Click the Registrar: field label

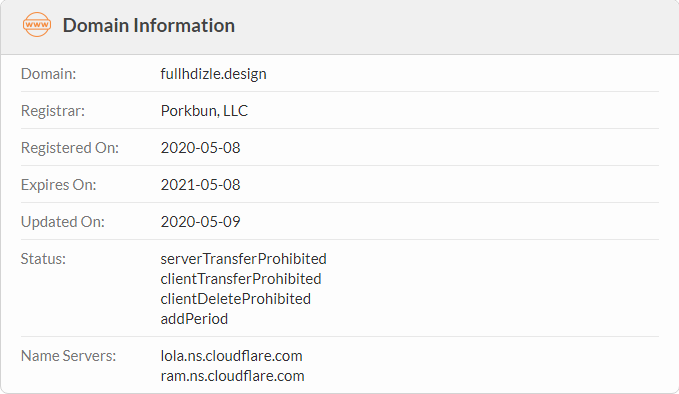[53, 111]
